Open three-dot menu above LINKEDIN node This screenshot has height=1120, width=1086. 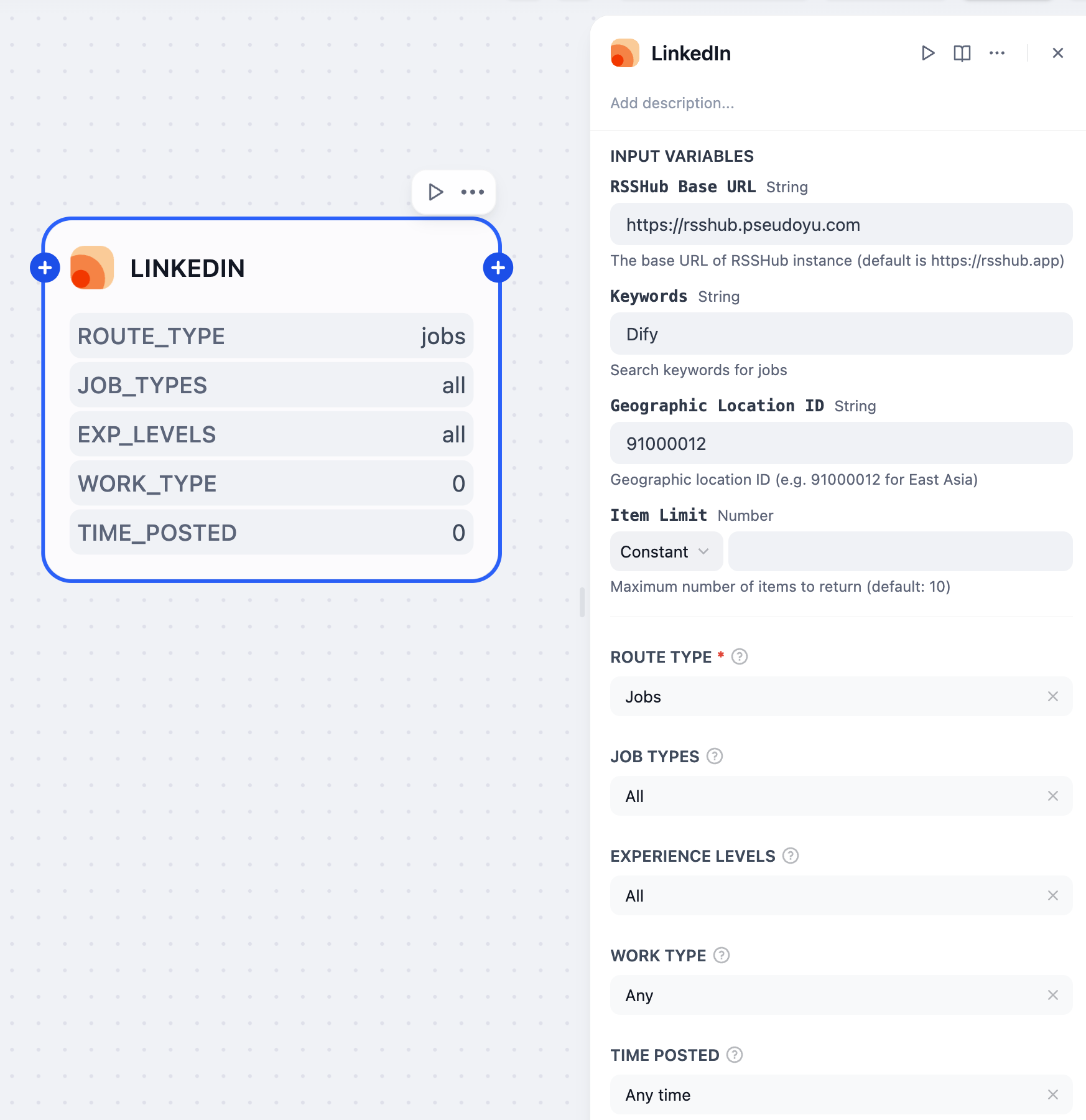pos(472,192)
